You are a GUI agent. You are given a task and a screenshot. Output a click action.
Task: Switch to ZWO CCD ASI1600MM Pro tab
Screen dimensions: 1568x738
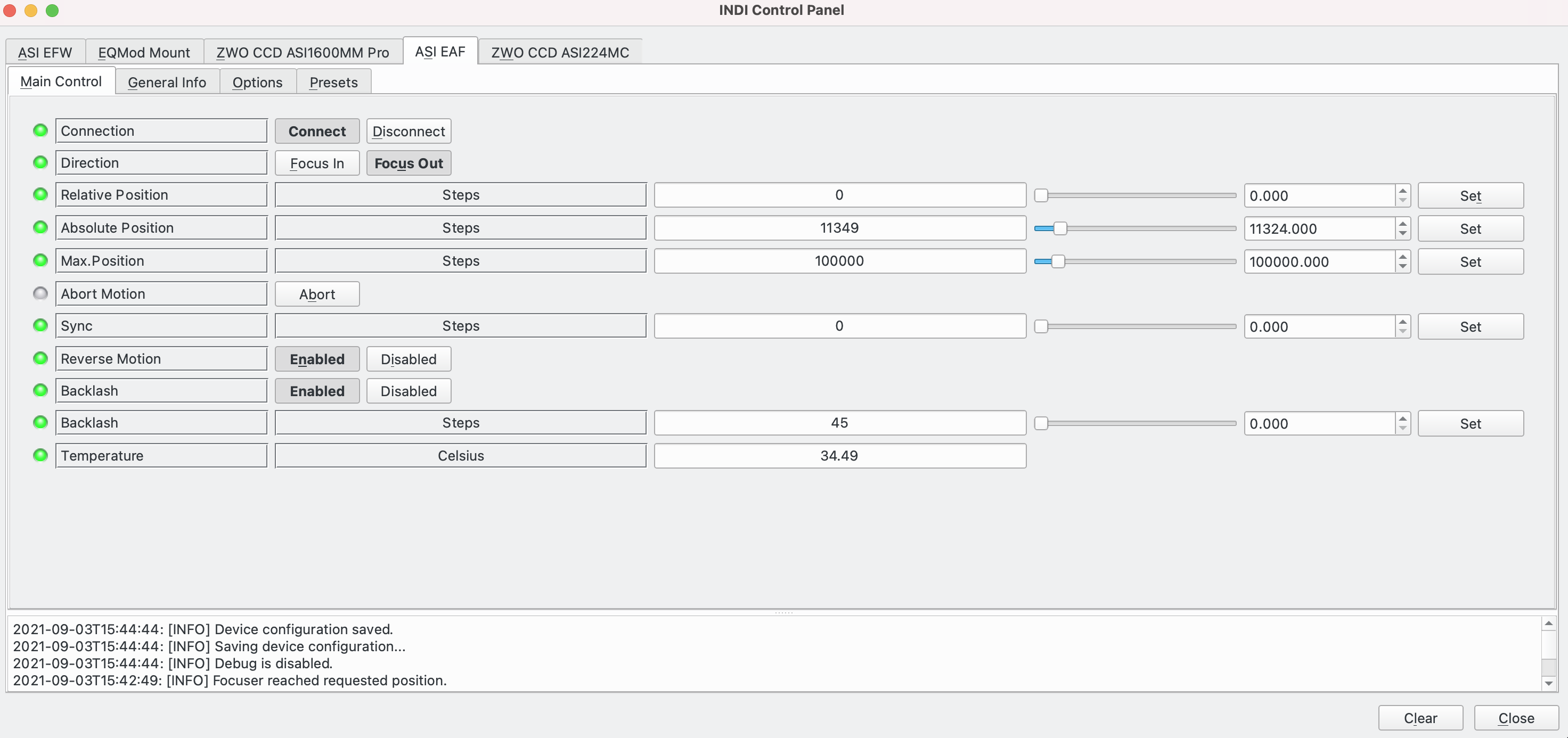(x=303, y=52)
